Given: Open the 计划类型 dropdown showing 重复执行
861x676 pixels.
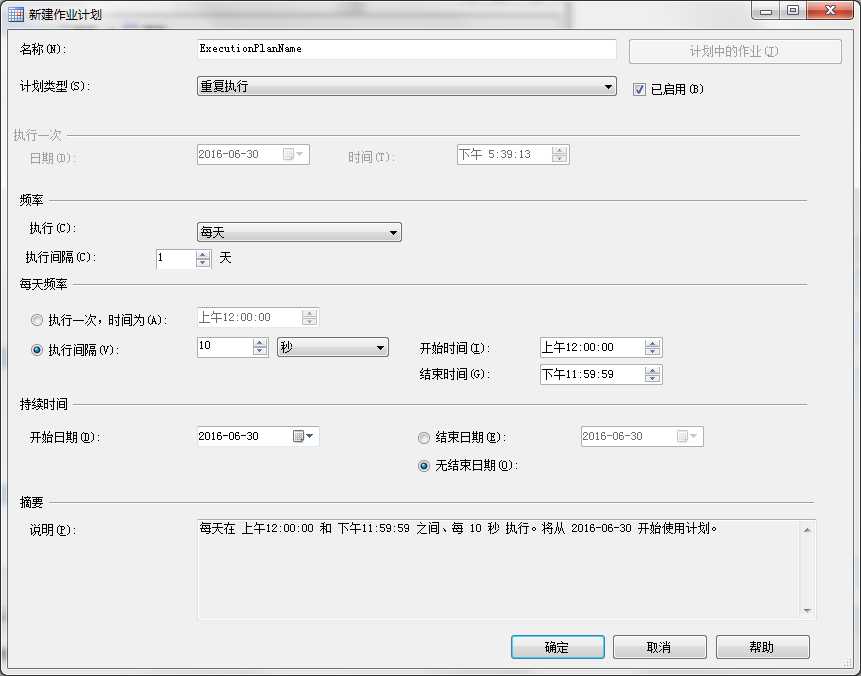Looking at the screenshot, I should [406, 86].
